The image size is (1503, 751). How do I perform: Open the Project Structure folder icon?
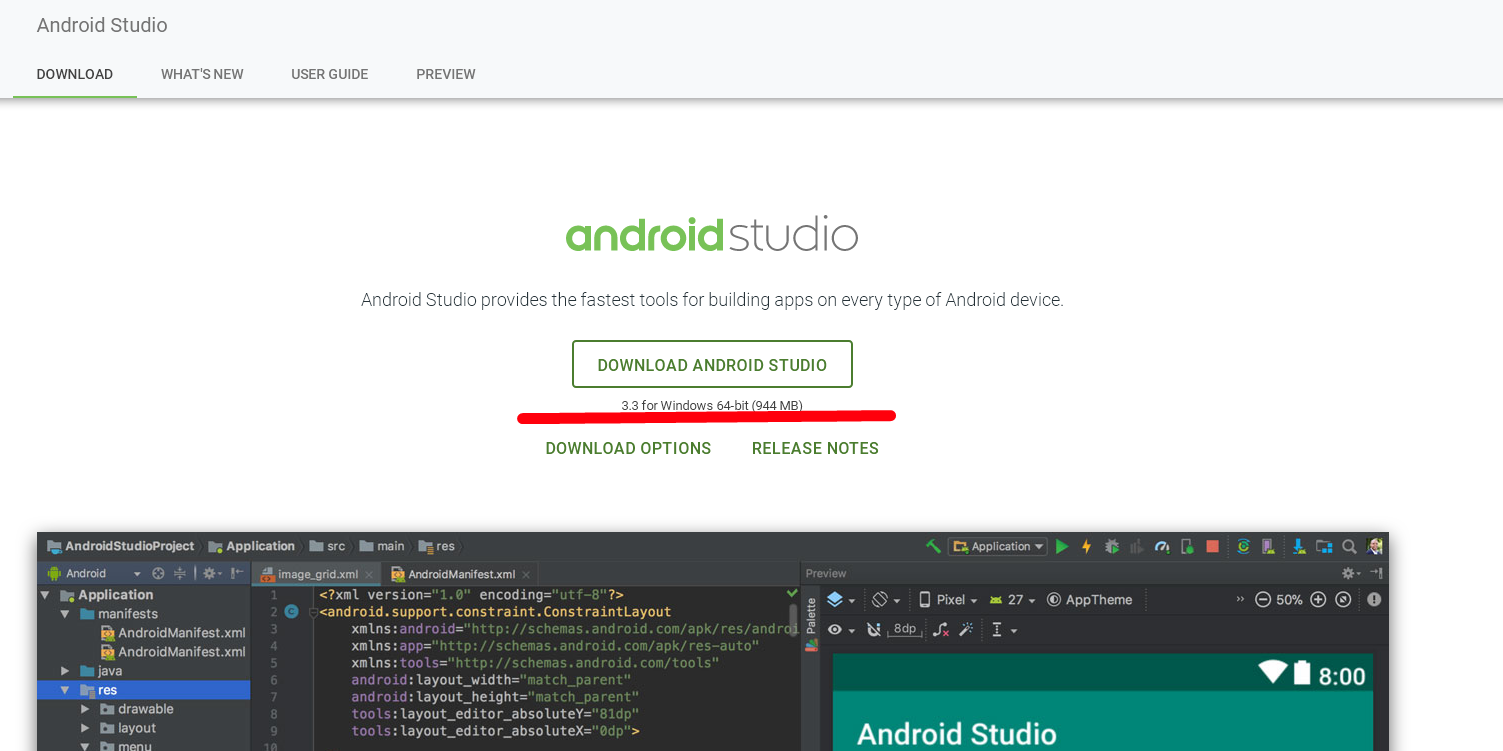(x=1324, y=546)
